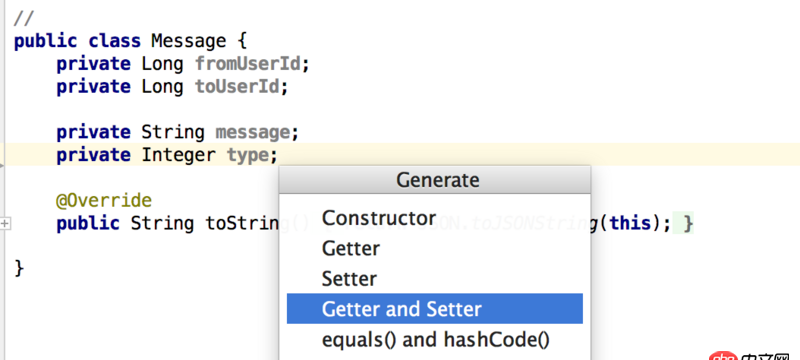Click the toString method name
This screenshot has width=800, height=360.
pyautogui.click(x=242, y=223)
